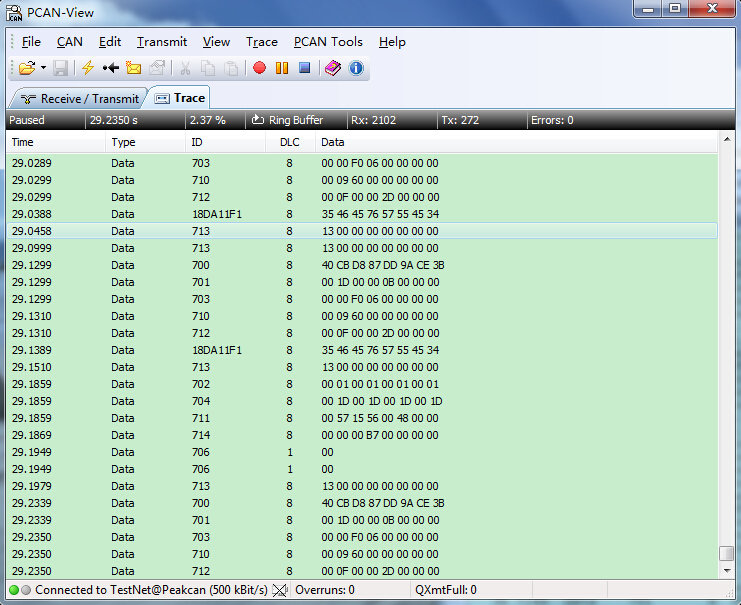Image resolution: width=741 pixels, height=605 pixels.
Task: Select highlighted row at time 29.0458
Action: (362, 231)
